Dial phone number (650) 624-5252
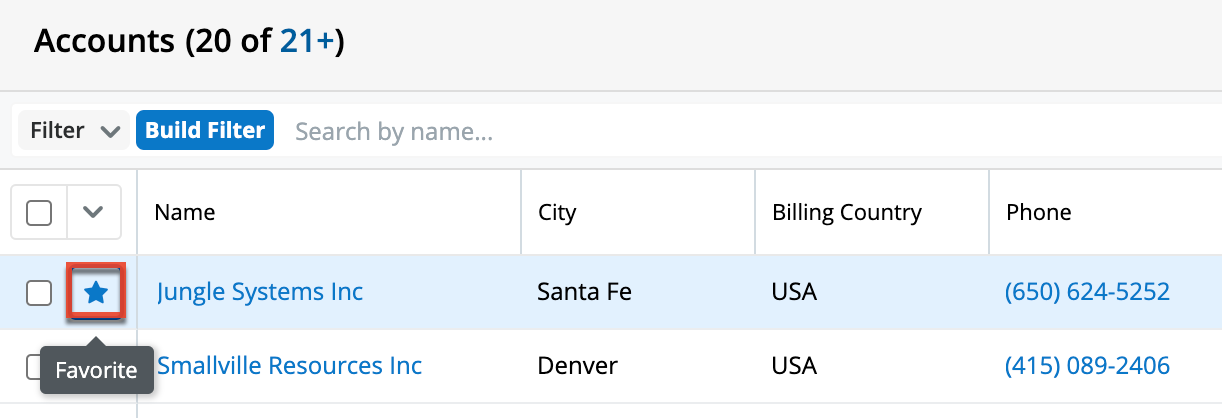 (1087, 292)
